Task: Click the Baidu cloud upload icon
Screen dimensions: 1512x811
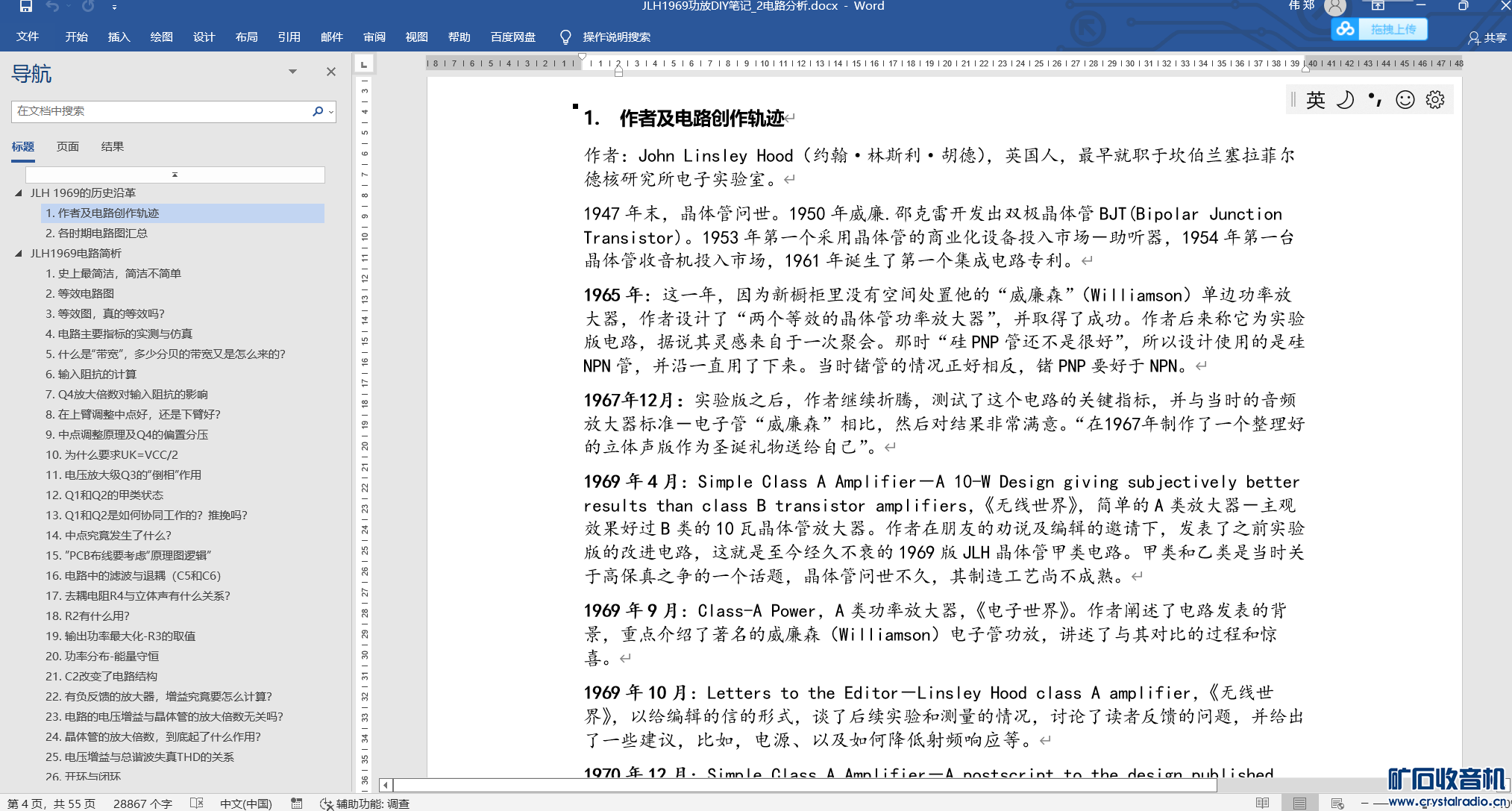Action: [1345, 29]
